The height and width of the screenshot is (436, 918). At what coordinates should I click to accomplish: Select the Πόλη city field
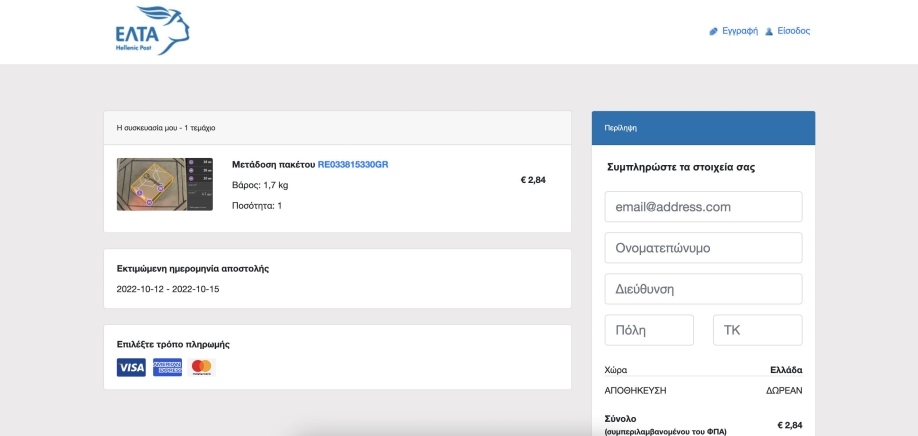(x=649, y=330)
